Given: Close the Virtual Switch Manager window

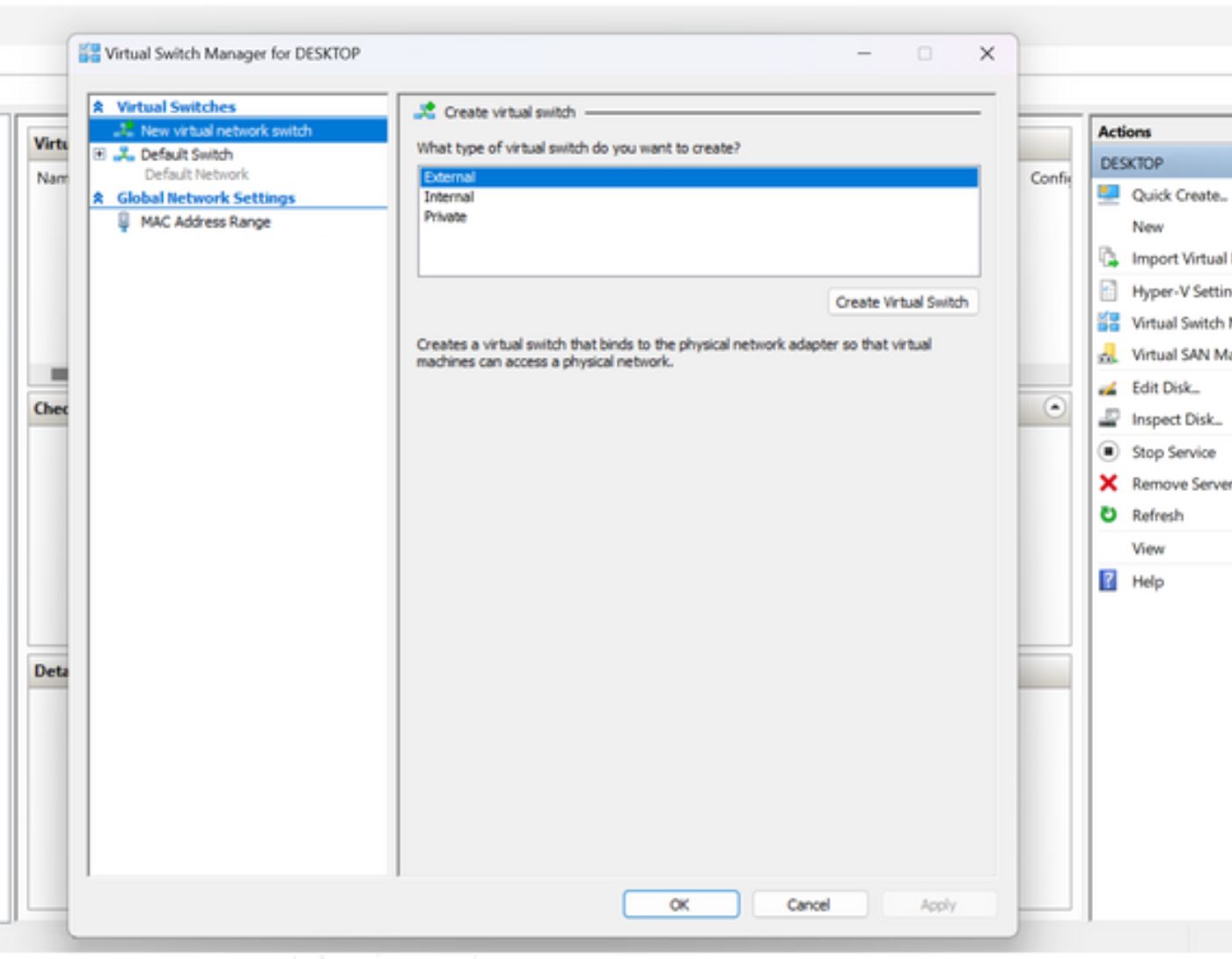Looking at the screenshot, I should click(x=987, y=54).
